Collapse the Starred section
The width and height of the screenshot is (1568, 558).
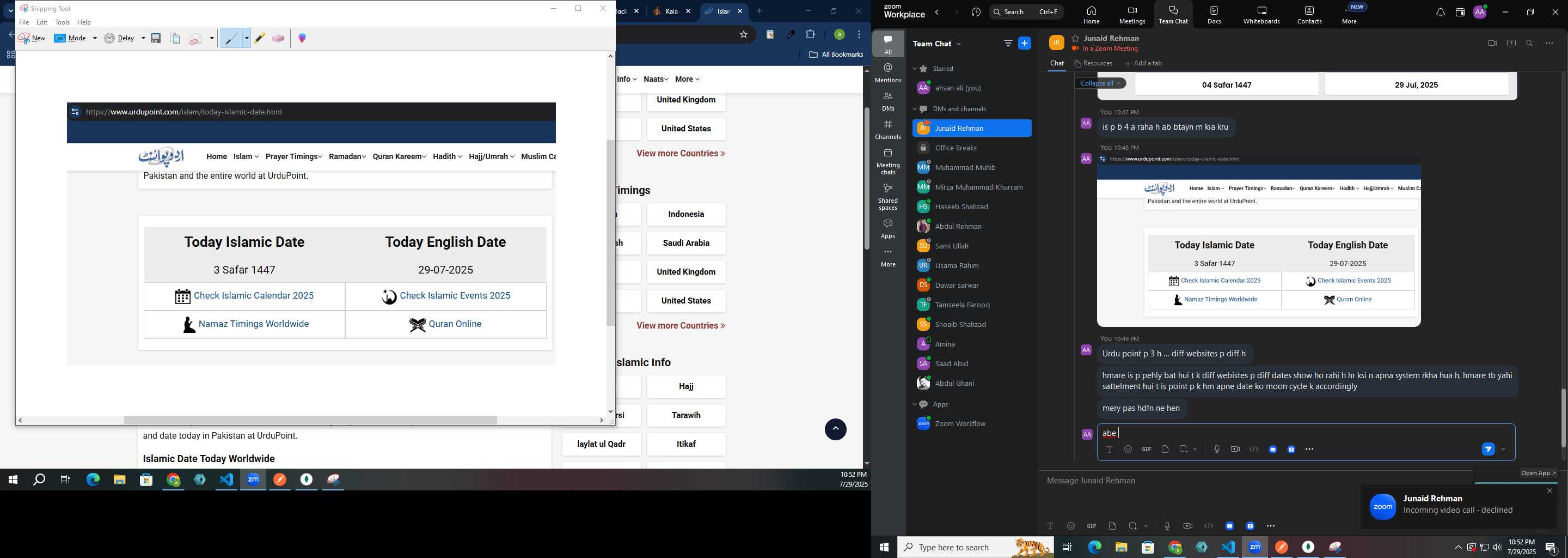(x=914, y=69)
